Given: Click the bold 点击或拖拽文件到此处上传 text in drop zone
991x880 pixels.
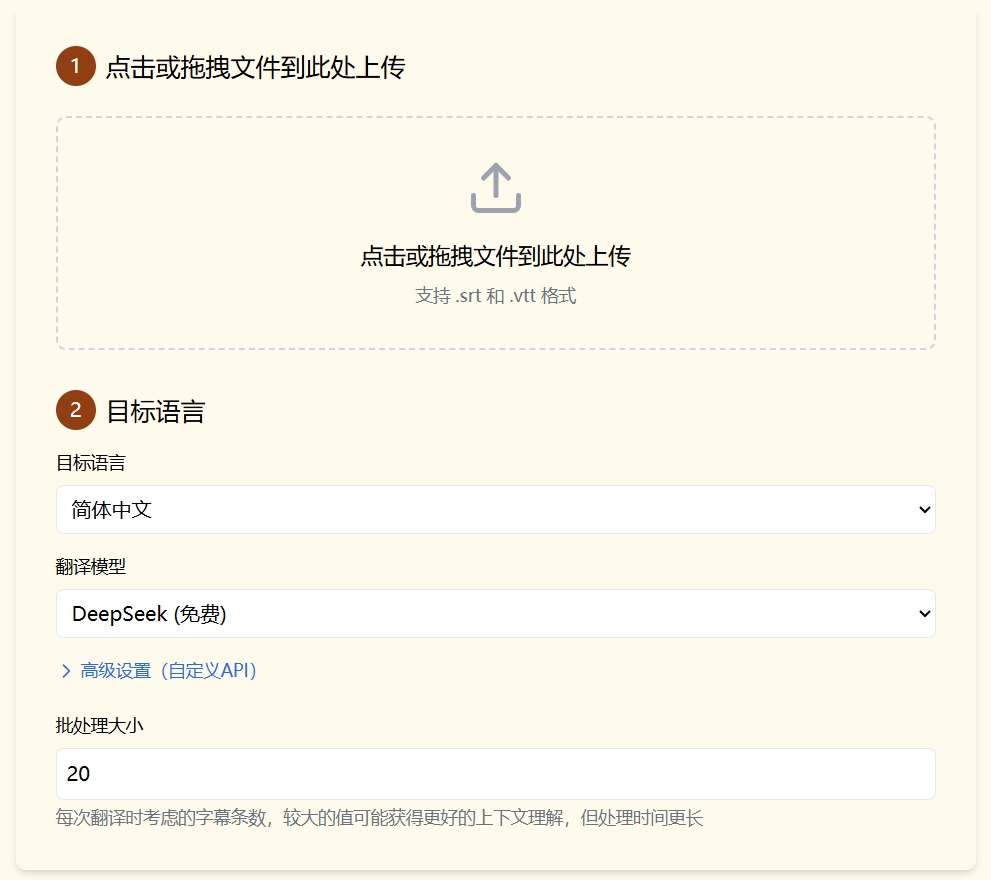Looking at the screenshot, I should (x=496, y=256).
